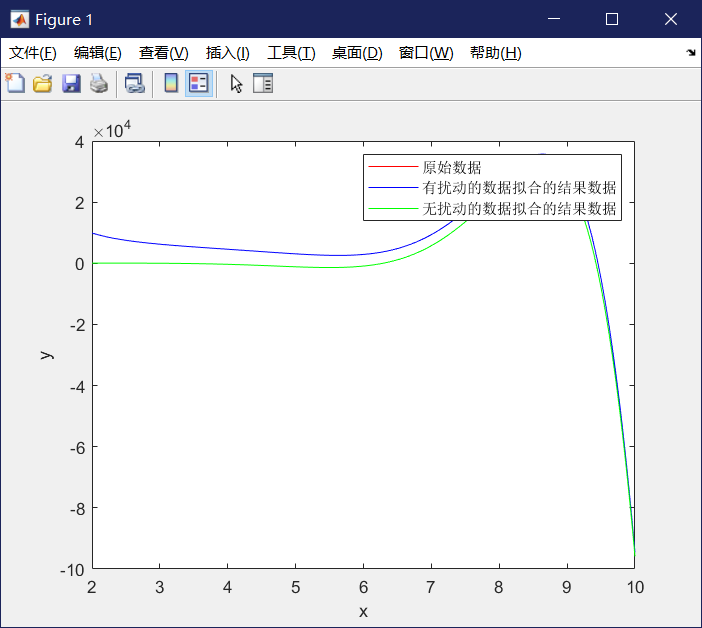This screenshot has width=702, height=628.
Task: Maximize the Figure 1 window
Action: pyautogui.click(x=612, y=19)
